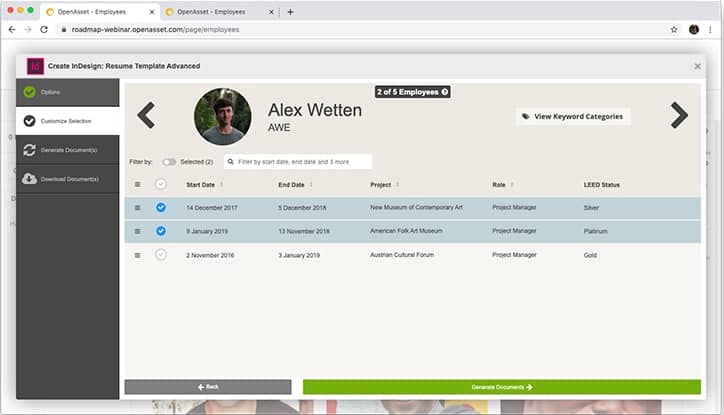The width and height of the screenshot is (724, 415).
Task: Open the Chrome three-dot menu
Action: [710, 30]
